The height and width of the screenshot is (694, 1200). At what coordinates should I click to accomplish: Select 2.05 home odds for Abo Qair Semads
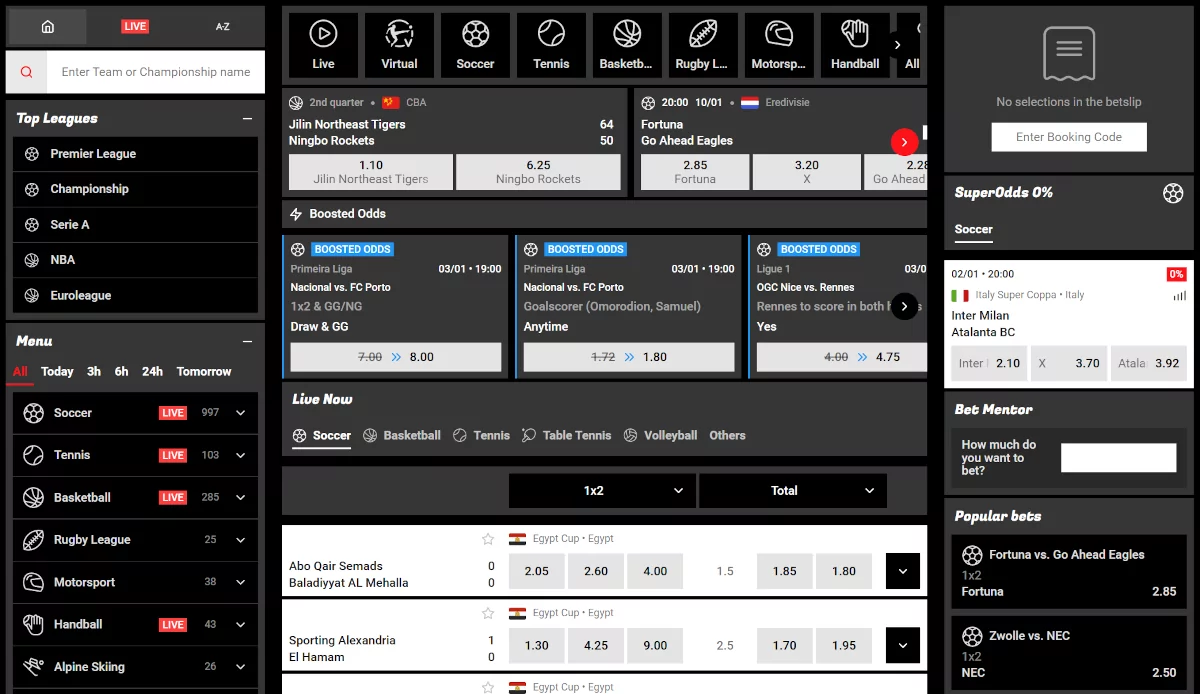tap(537, 571)
